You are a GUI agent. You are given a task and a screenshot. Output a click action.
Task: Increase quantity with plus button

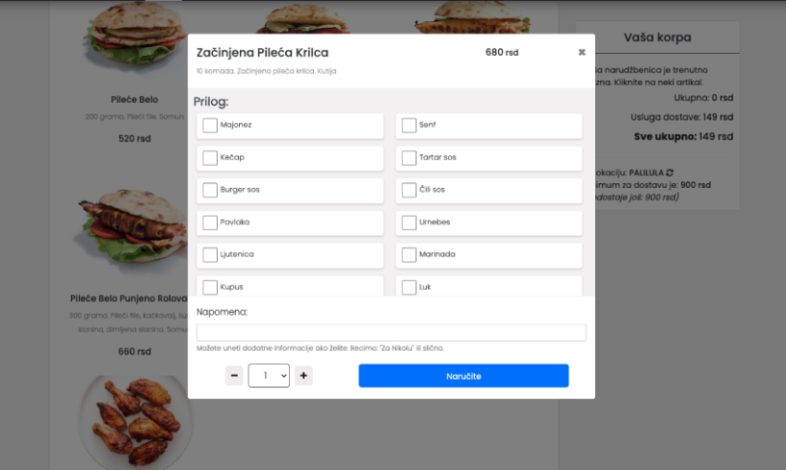click(x=304, y=376)
